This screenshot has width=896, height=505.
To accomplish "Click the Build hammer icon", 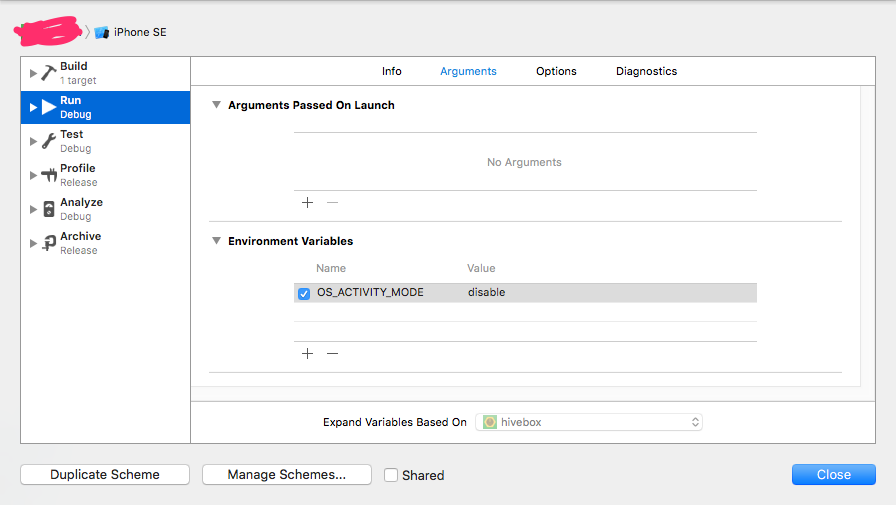I will 48,73.
